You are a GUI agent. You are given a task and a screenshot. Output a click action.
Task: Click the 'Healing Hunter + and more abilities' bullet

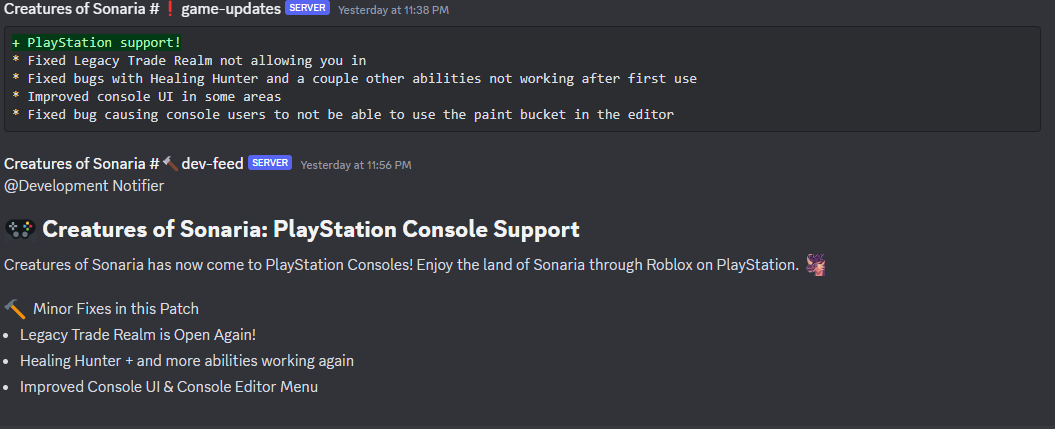[186, 361]
